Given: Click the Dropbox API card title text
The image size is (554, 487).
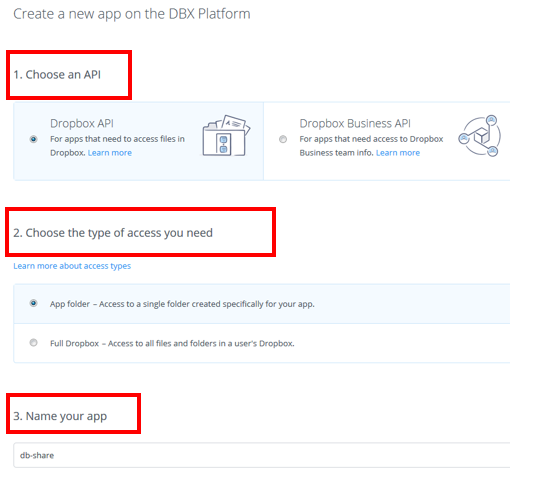Looking at the screenshot, I should 82,123.
